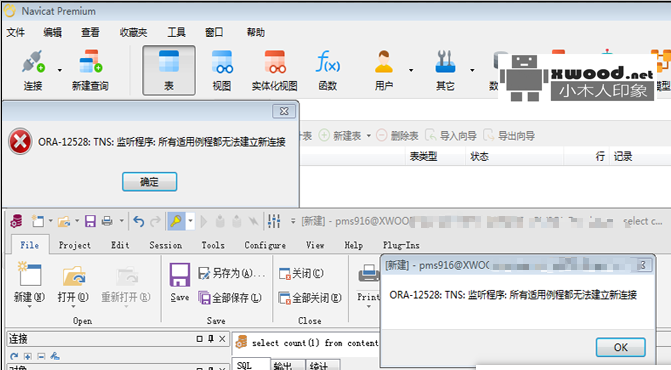The height and width of the screenshot is (370, 671).
Task: Click 确定 in the ORA-12528 error dialog
Action: click(149, 182)
